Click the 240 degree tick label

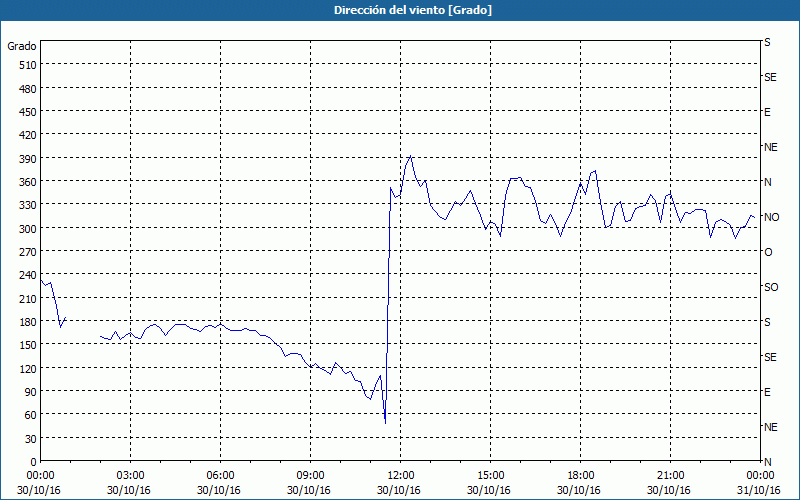28,276
